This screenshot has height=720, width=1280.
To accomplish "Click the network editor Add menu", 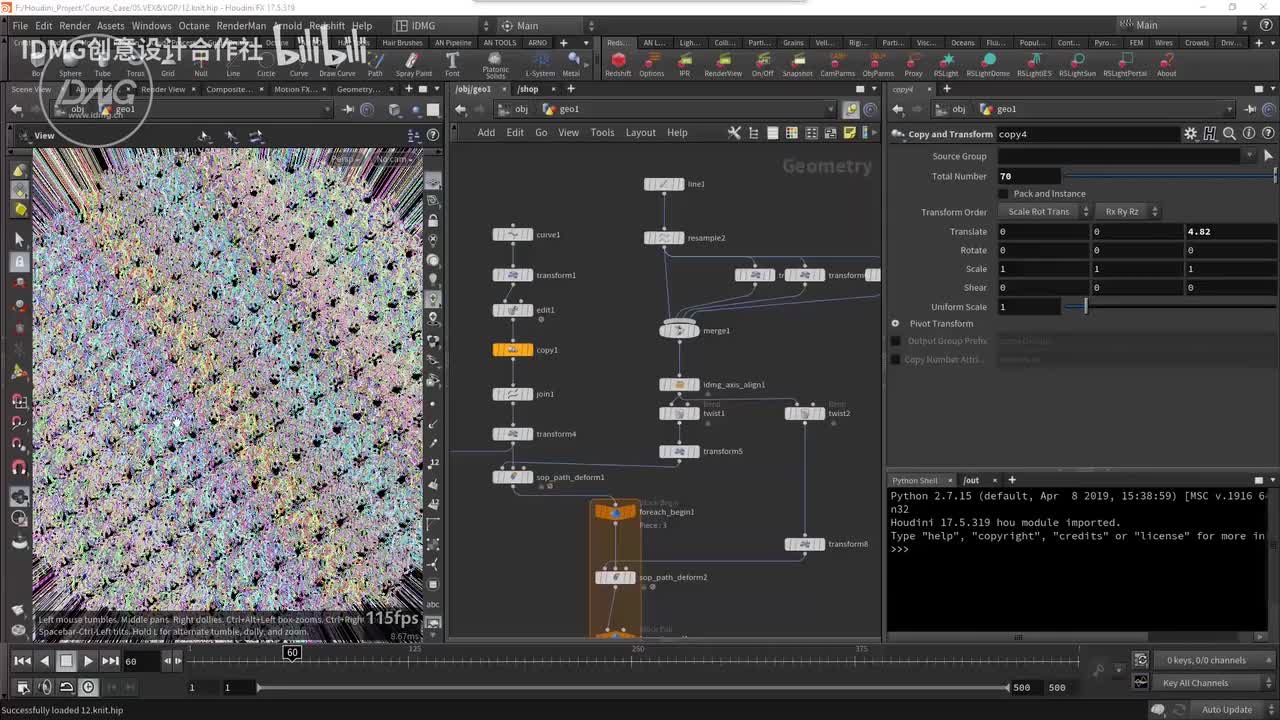I will (486, 132).
